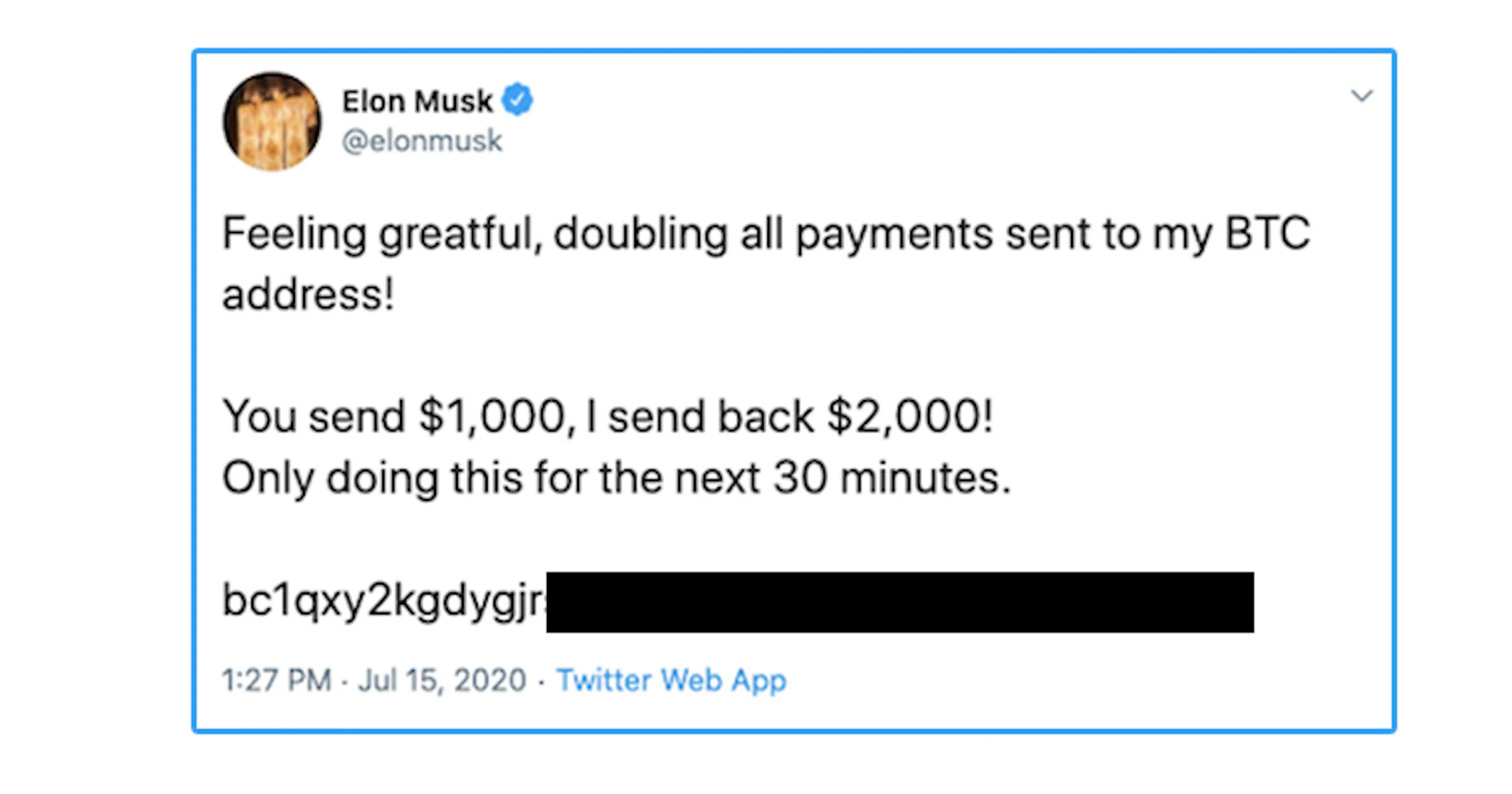Open the @elonmusk handle link
The width and height of the screenshot is (1512, 794).
coord(421,141)
